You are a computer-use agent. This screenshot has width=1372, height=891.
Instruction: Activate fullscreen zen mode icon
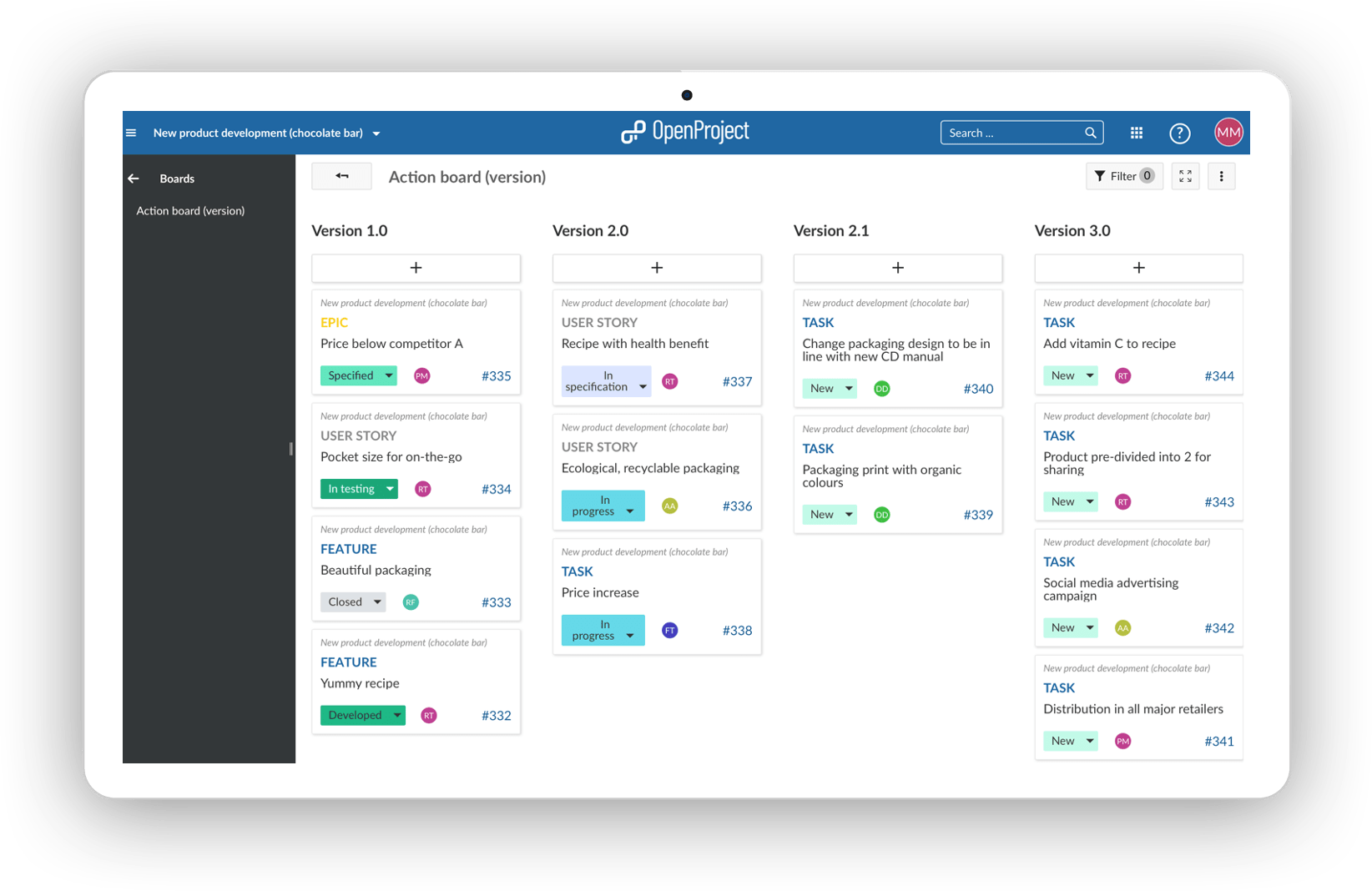coord(1185,176)
